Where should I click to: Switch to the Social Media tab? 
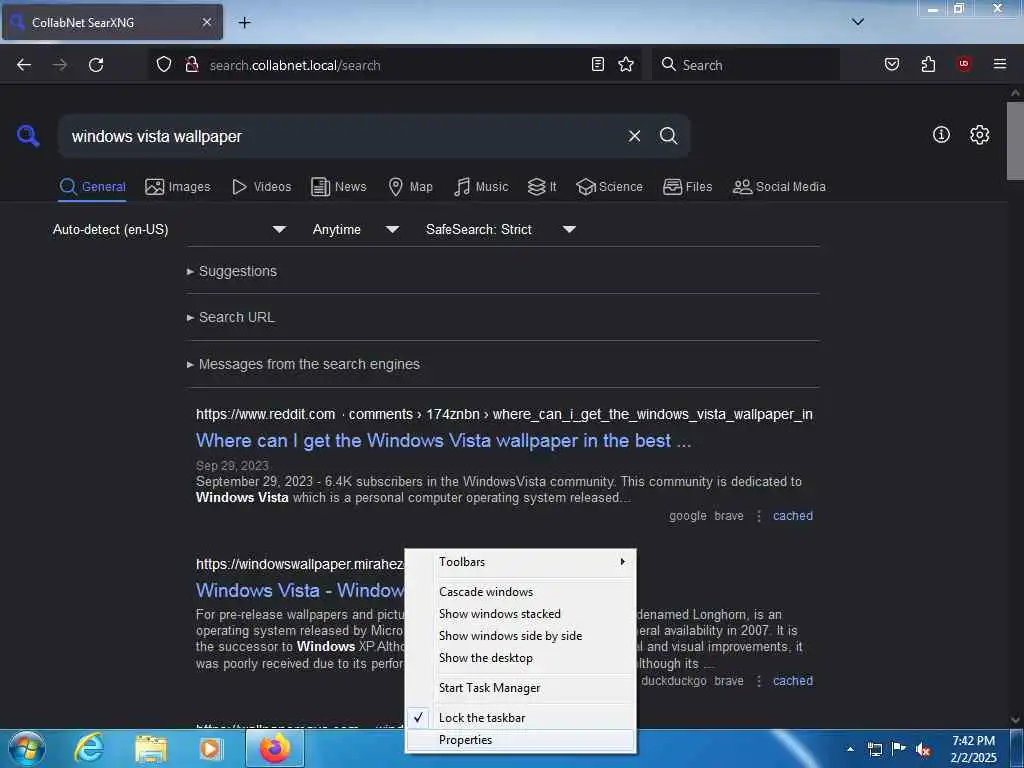tap(779, 187)
